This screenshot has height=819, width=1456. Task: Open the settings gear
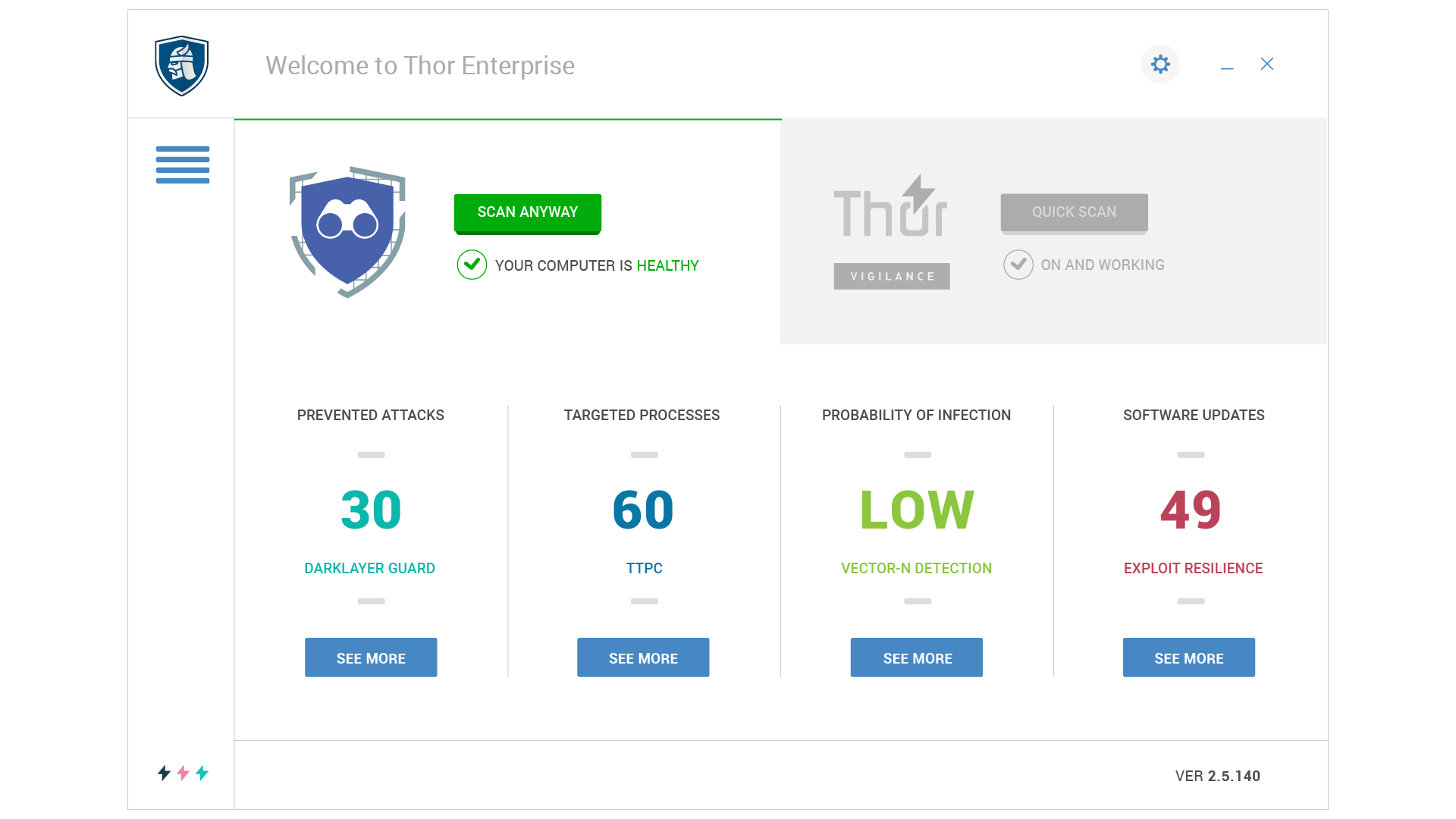point(1160,64)
